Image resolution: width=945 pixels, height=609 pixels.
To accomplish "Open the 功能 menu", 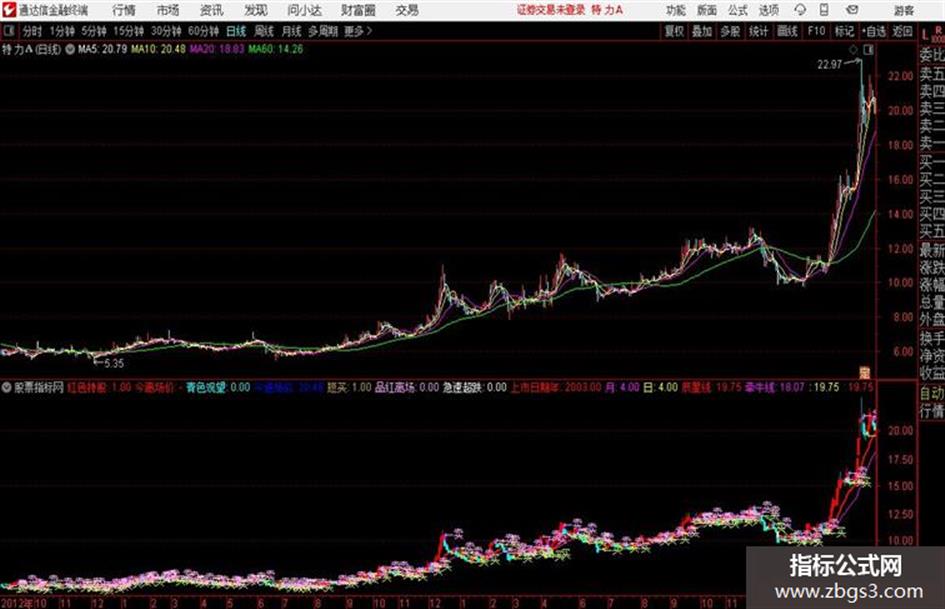I will click(676, 10).
